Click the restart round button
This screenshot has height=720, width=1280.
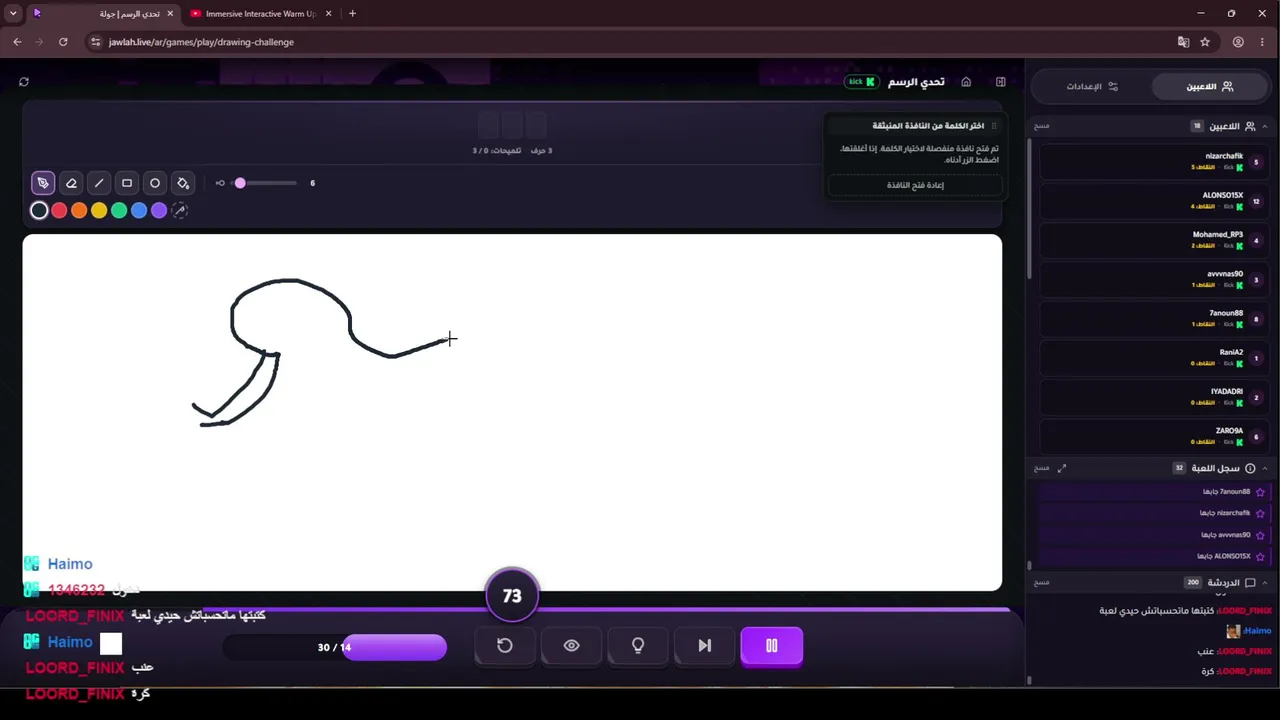pos(505,646)
